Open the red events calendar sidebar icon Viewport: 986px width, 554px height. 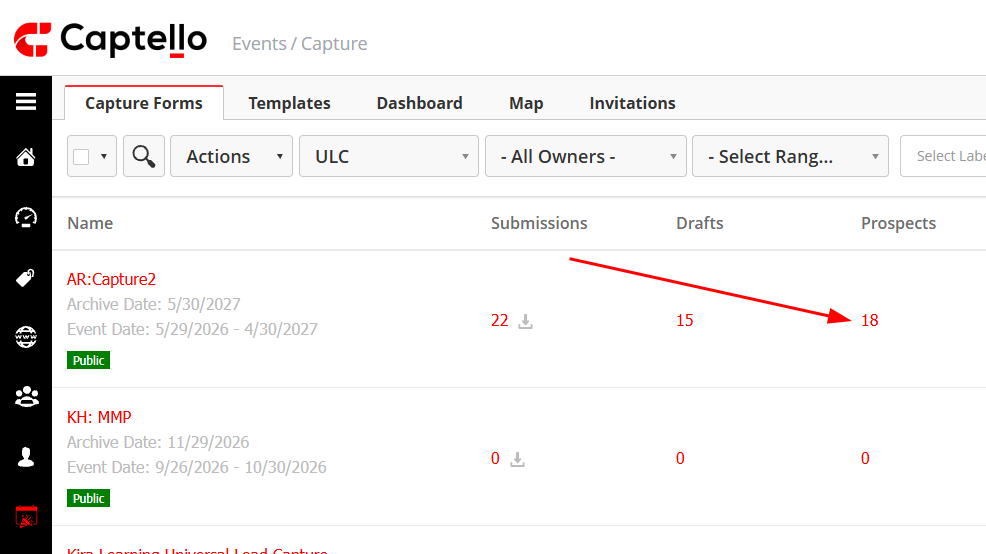[x=26, y=517]
